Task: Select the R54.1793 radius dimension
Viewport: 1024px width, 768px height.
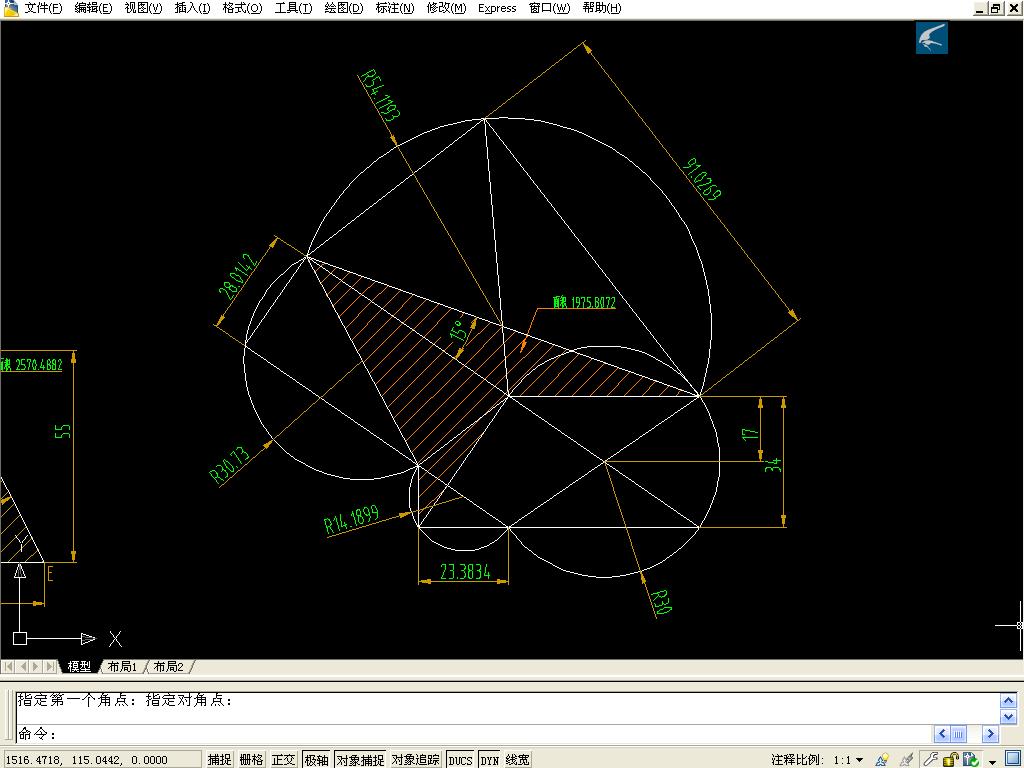Action: coord(379,96)
